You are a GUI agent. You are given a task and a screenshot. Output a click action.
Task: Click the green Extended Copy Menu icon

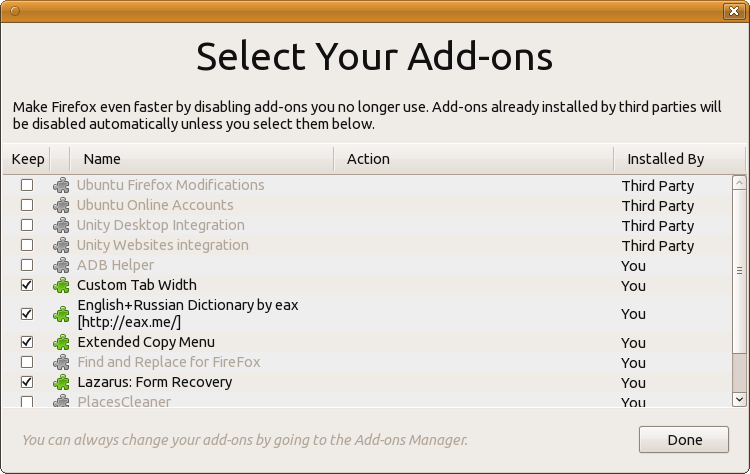61,342
